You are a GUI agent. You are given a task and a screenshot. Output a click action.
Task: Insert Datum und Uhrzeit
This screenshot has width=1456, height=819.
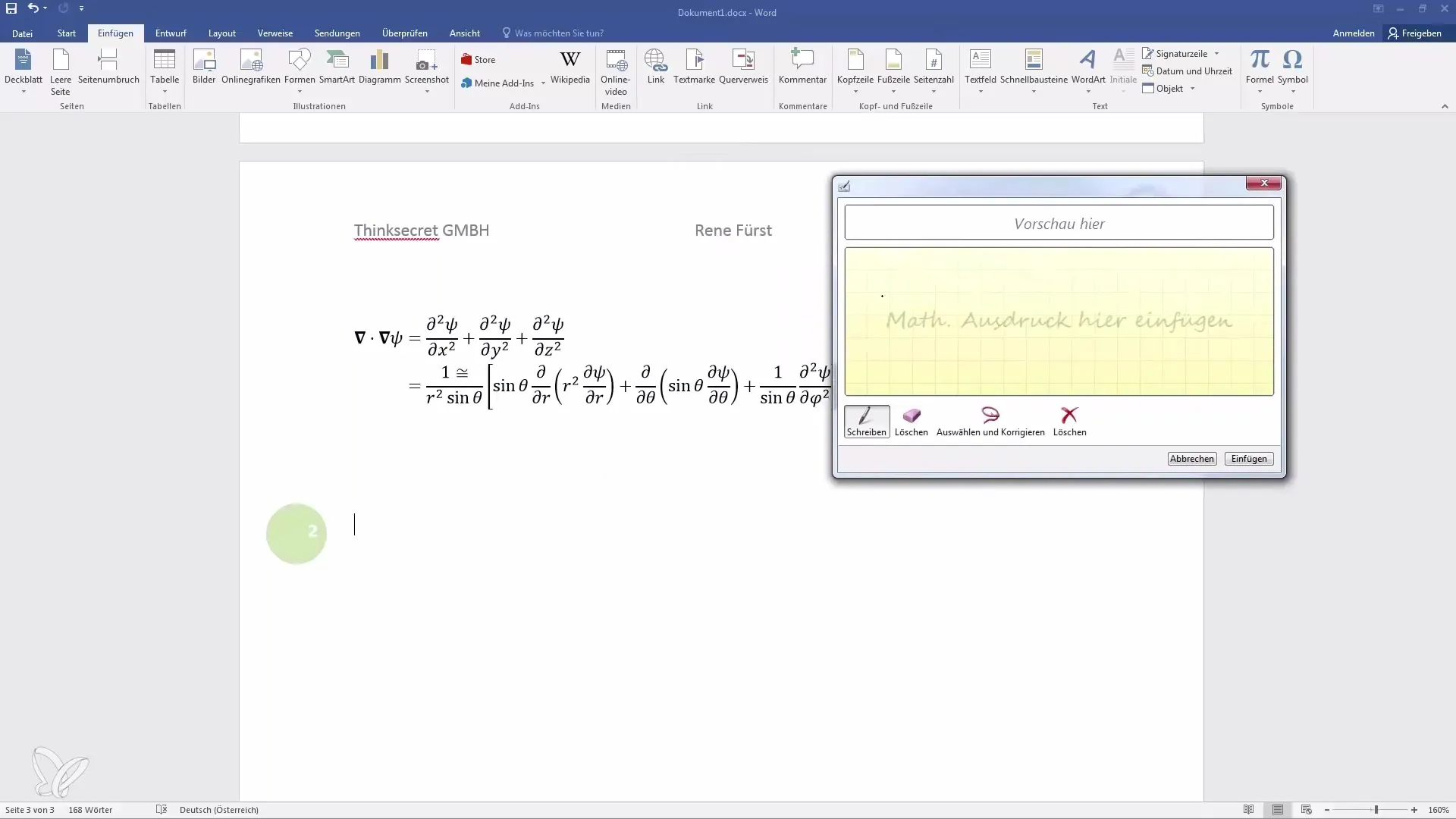(1188, 71)
